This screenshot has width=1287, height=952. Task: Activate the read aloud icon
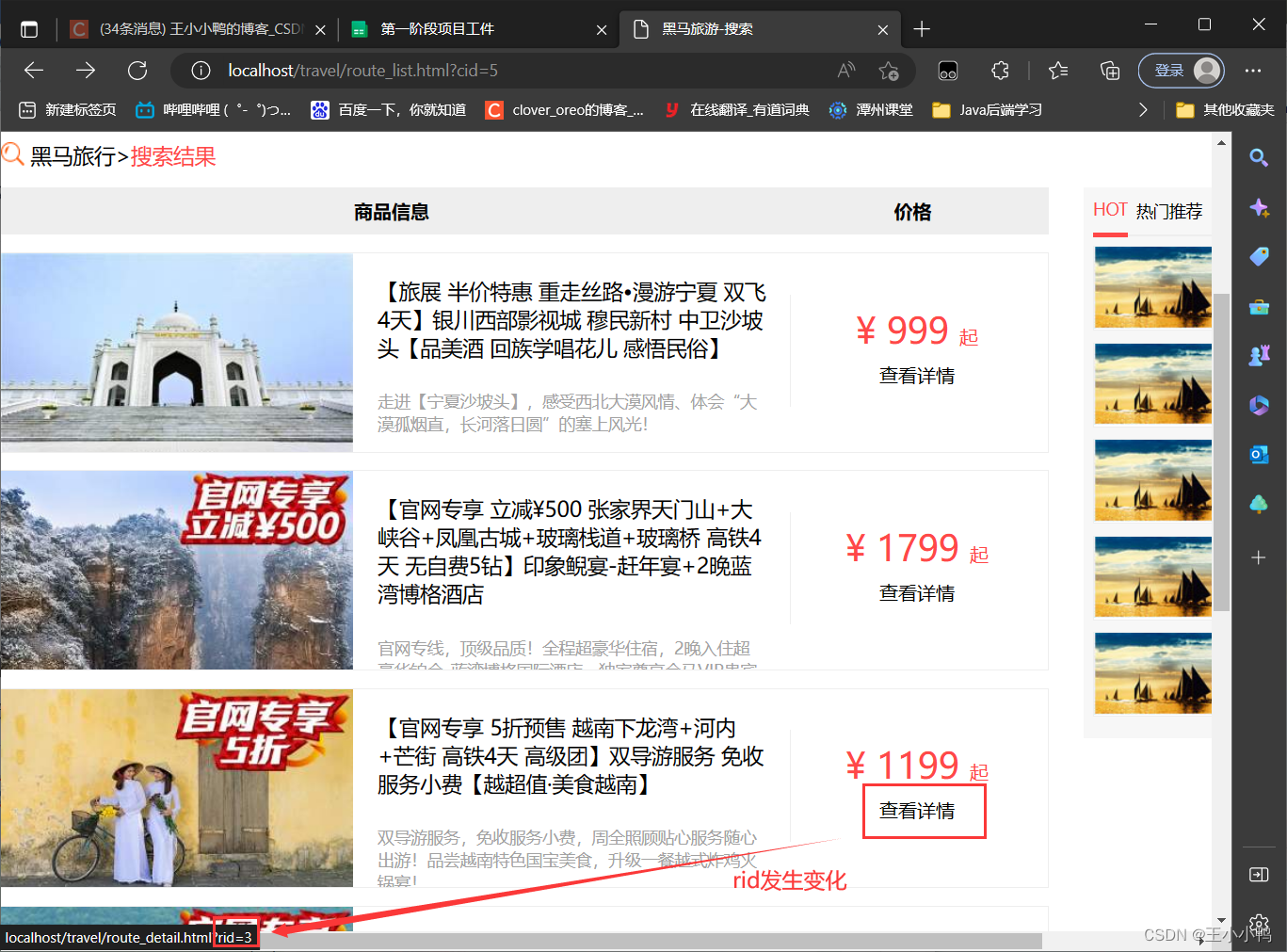coord(846,71)
